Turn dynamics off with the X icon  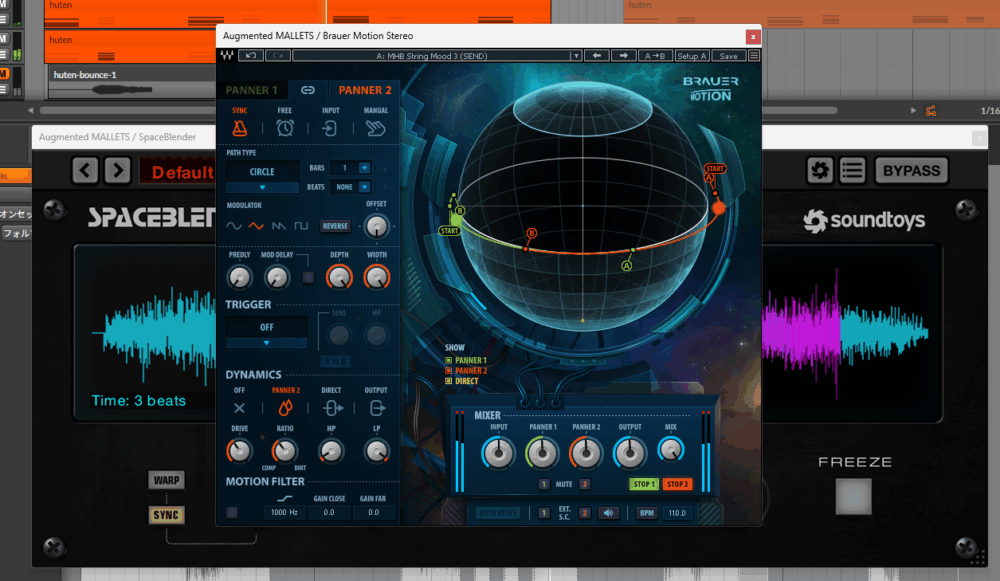239,408
